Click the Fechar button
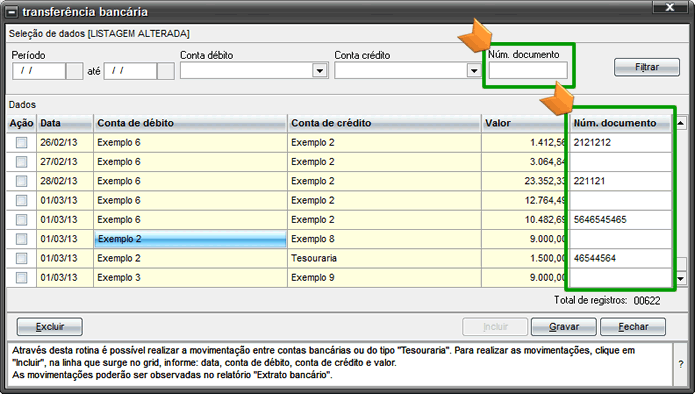695x394 pixels. point(633,327)
